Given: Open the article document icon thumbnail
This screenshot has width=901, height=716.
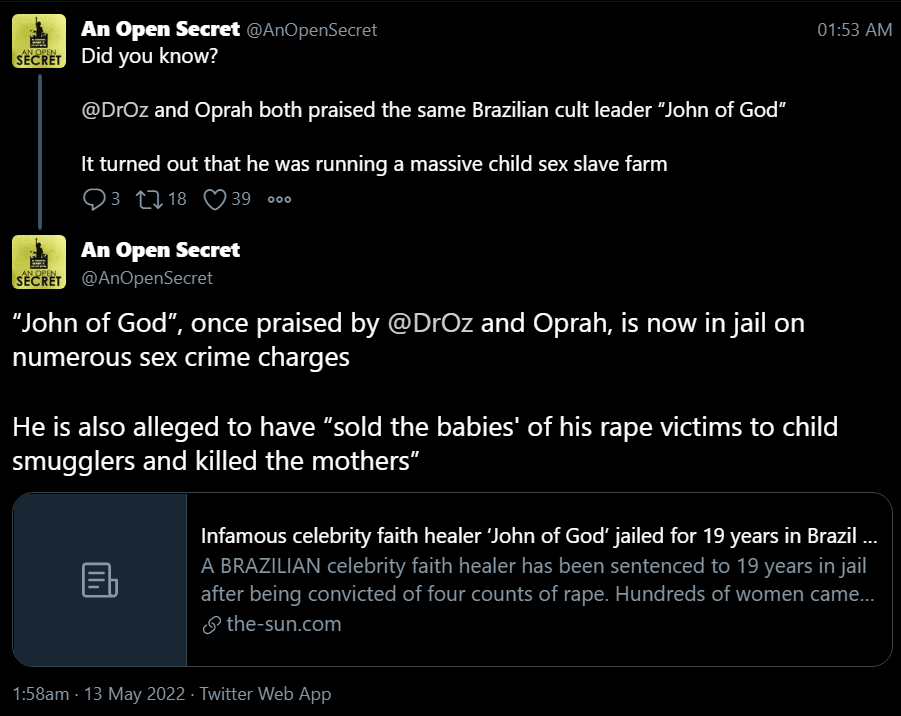Looking at the screenshot, I should (x=100, y=580).
